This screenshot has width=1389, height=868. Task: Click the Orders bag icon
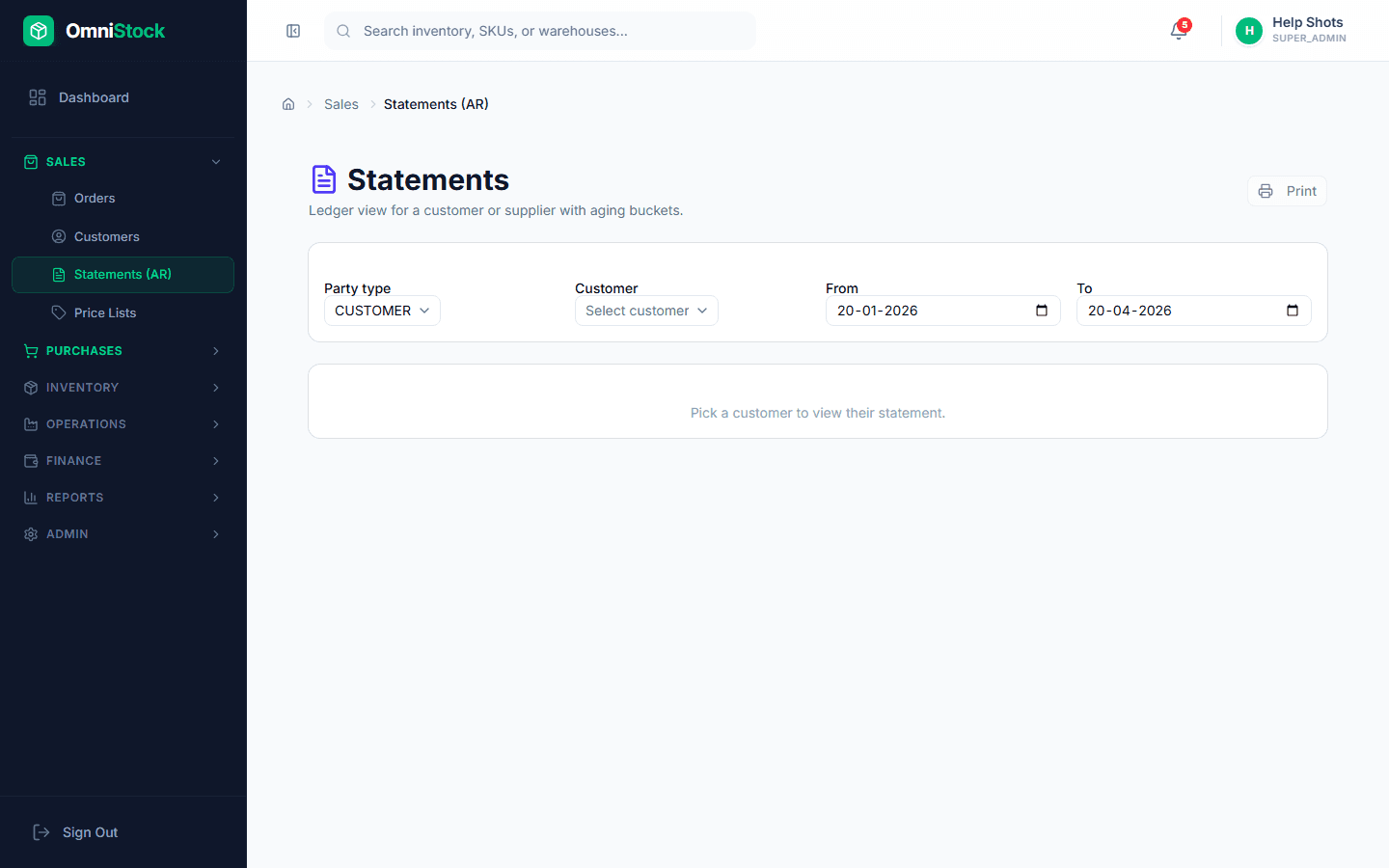59,199
